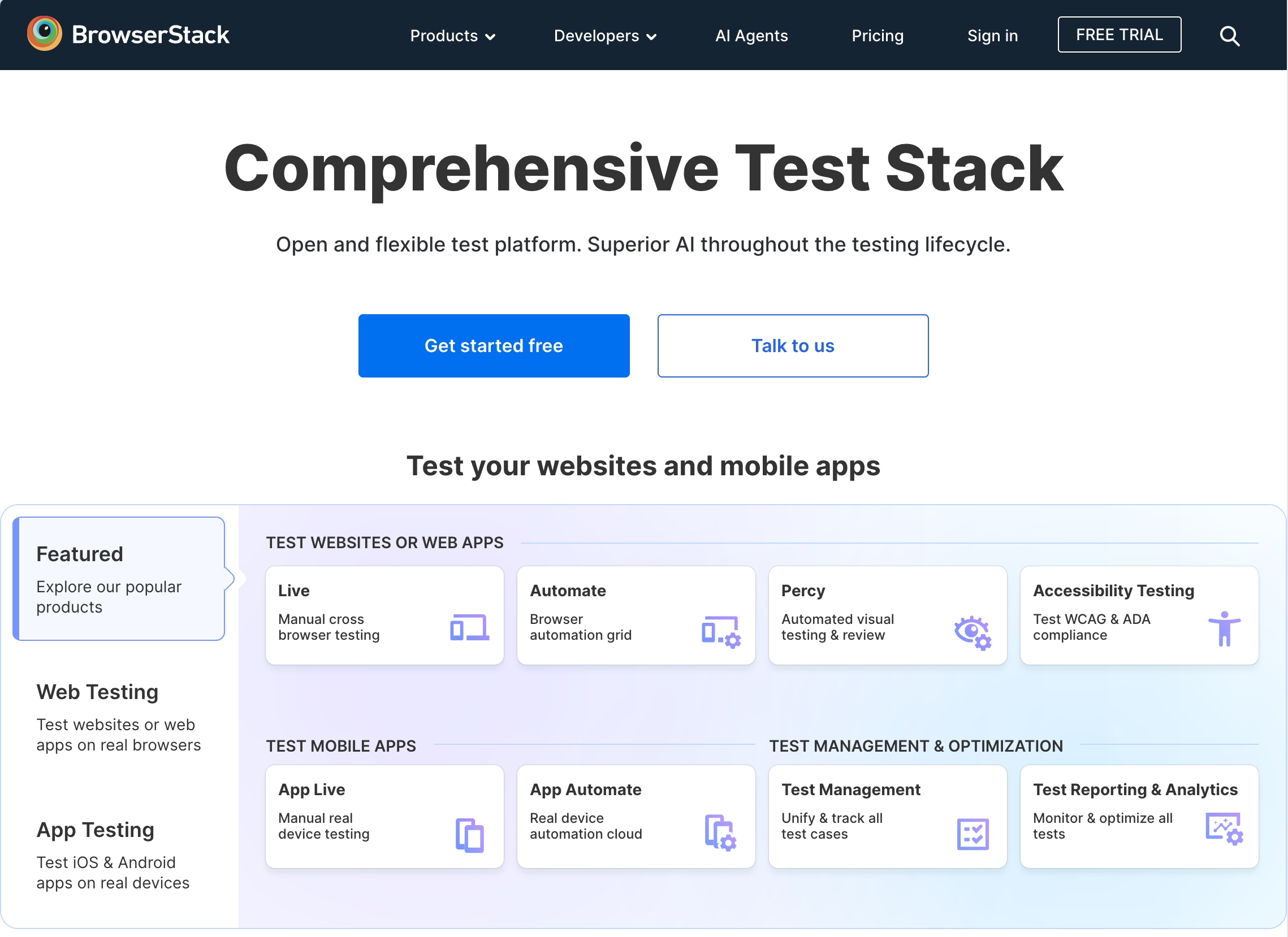The width and height of the screenshot is (1288, 937).
Task: Click the Automate grid gear icon
Action: point(721,631)
